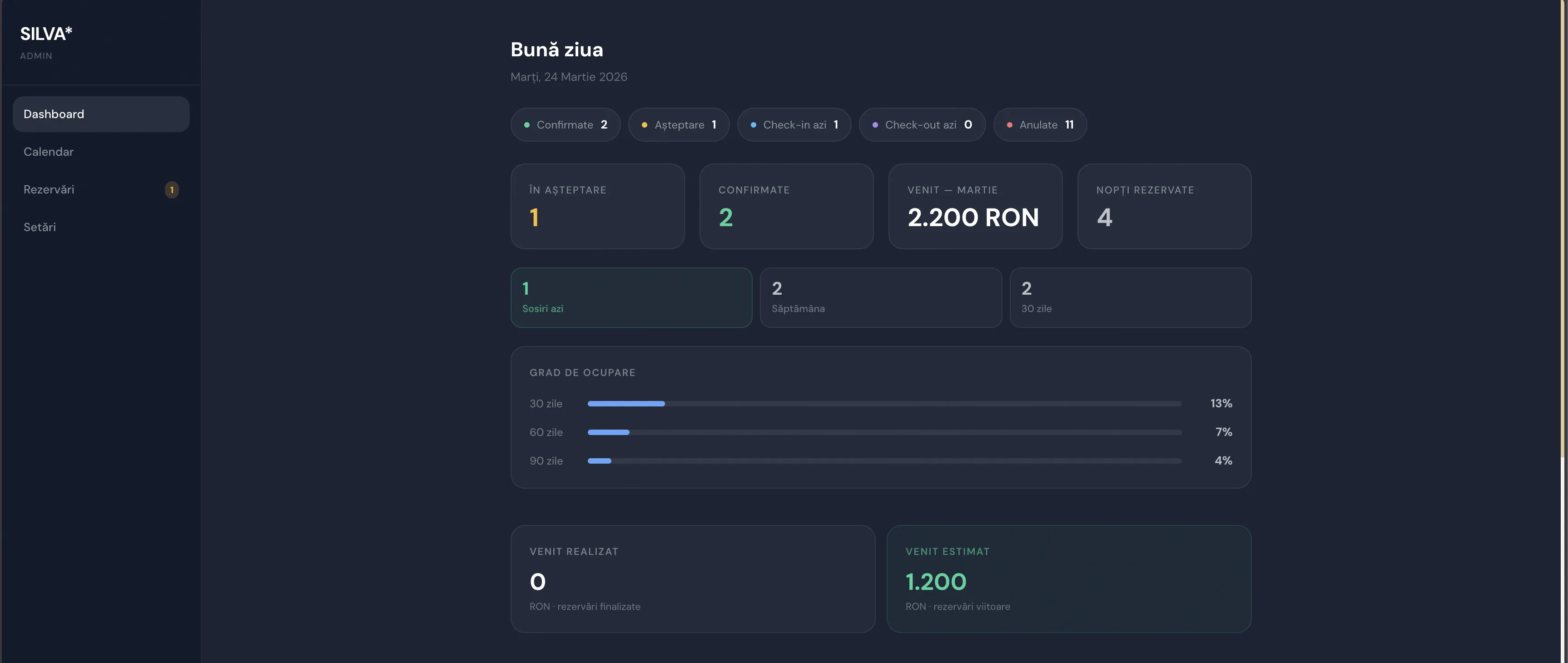Screen dimensions: 1568x663
Task: Click the 90 zile occupancy progress bar
Action: pyautogui.click(x=884, y=460)
